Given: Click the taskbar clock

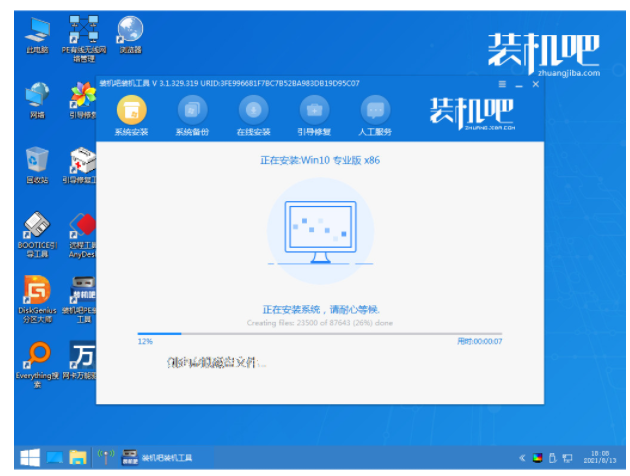Looking at the screenshot, I should 600,458.
